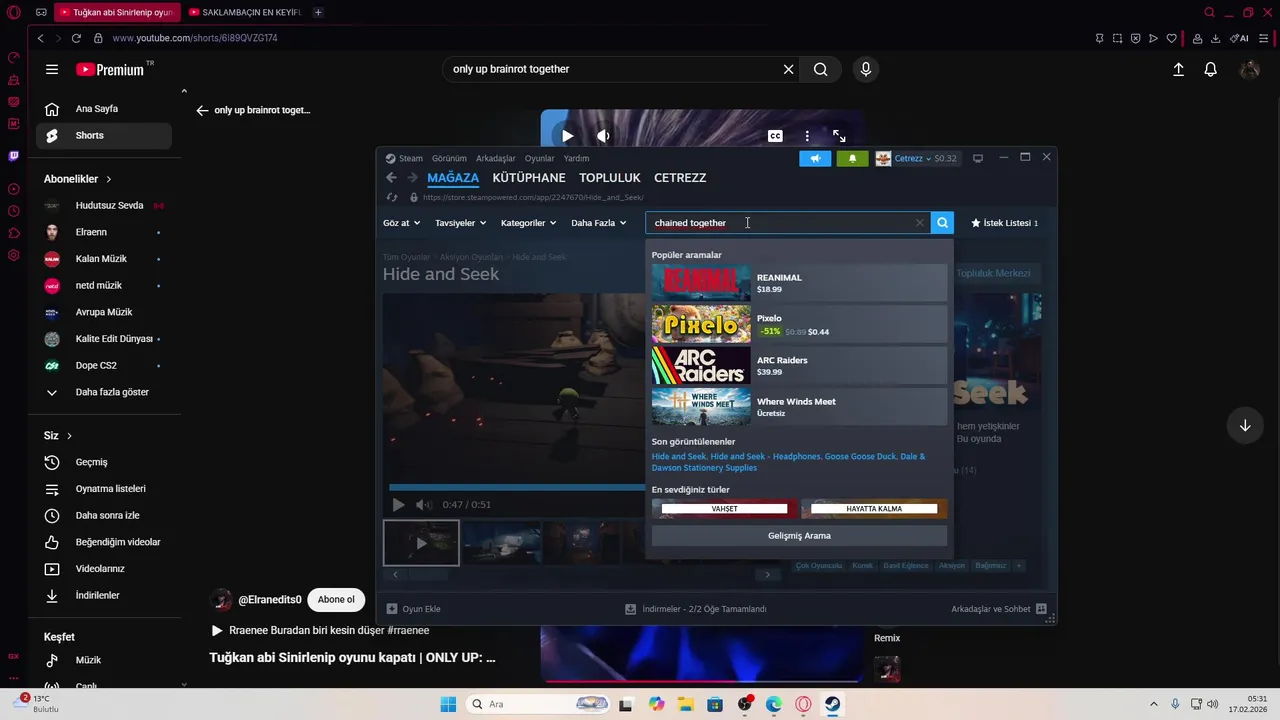The image size is (1280, 720).
Task: Play the Steam trailer video
Action: pyautogui.click(x=398, y=505)
